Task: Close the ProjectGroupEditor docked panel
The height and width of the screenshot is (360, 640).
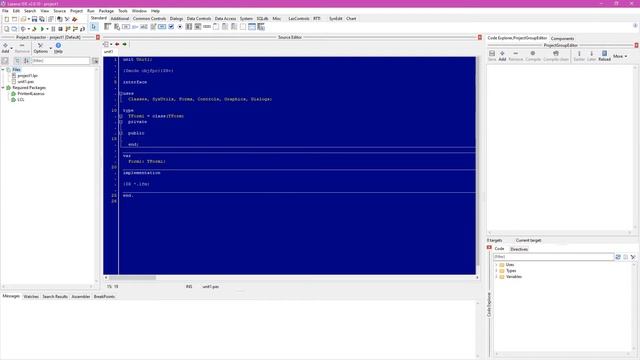Action: click(636, 45)
